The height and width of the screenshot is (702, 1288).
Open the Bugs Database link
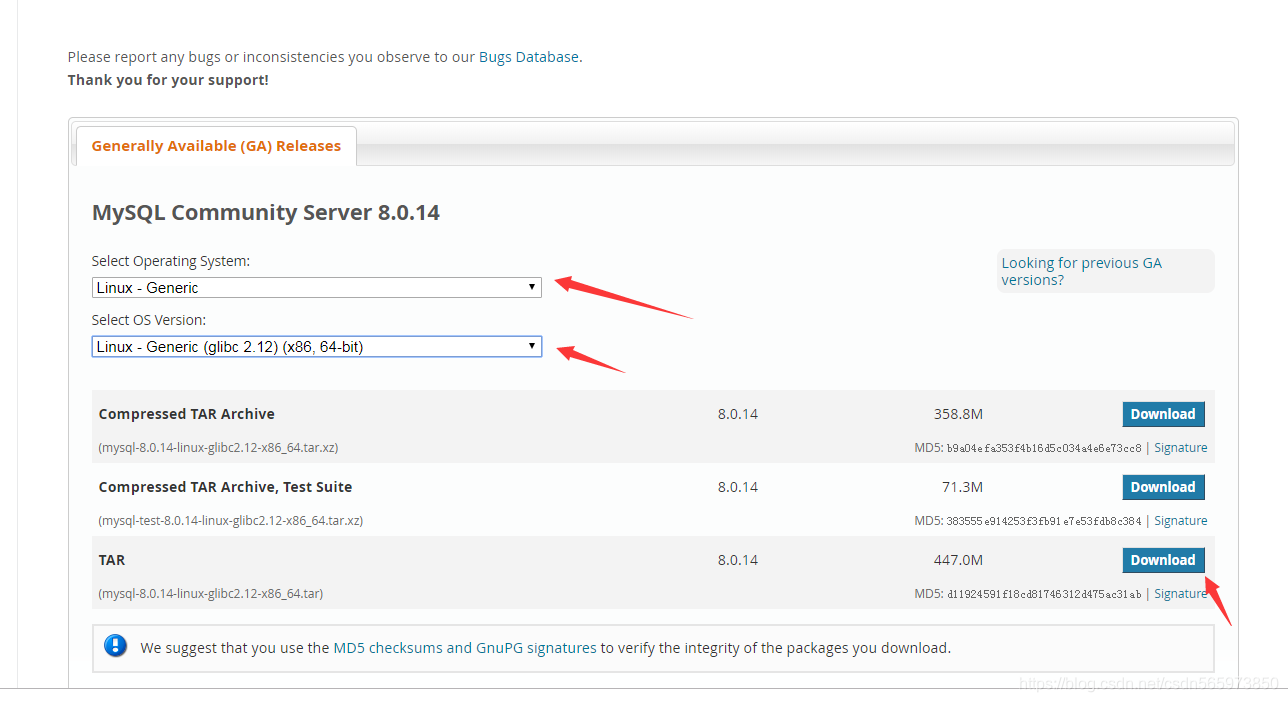[529, 57]
